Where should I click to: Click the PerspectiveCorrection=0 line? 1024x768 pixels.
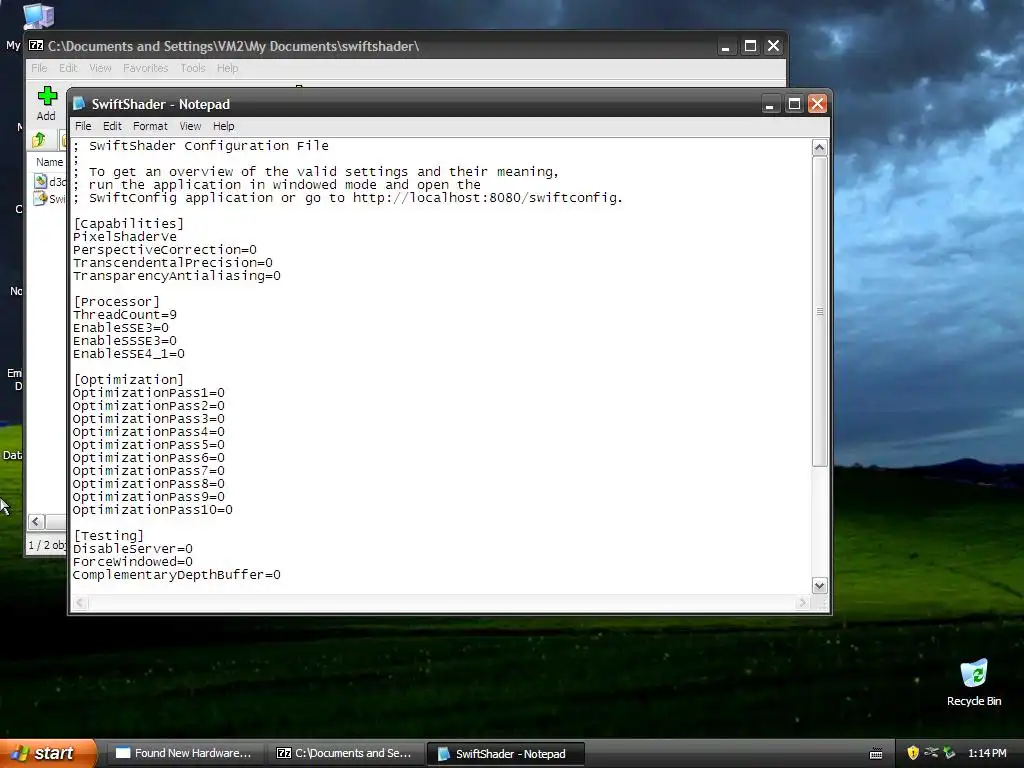pyautogui.click(x=165, y=249)
